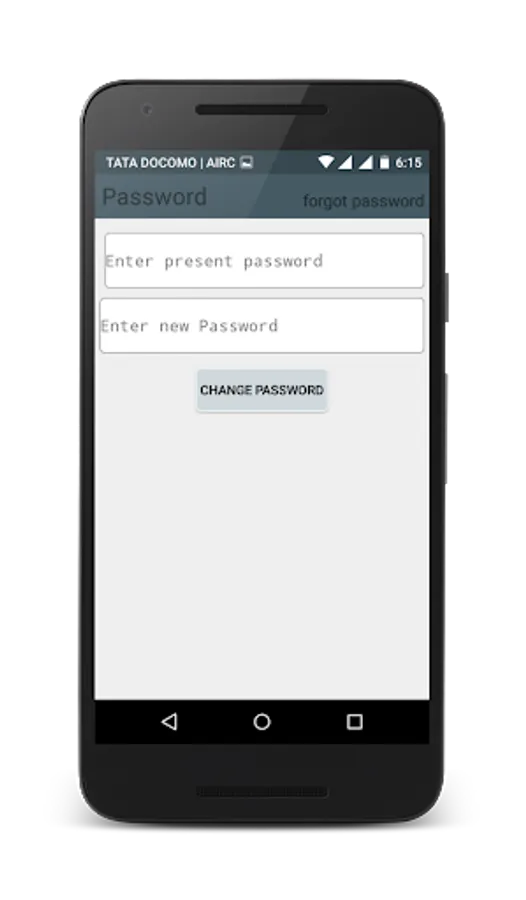The height and width of the screenshot is (900, 526).
Task: Click the CHANGE PASSWORD button
Action: point(262,390)
